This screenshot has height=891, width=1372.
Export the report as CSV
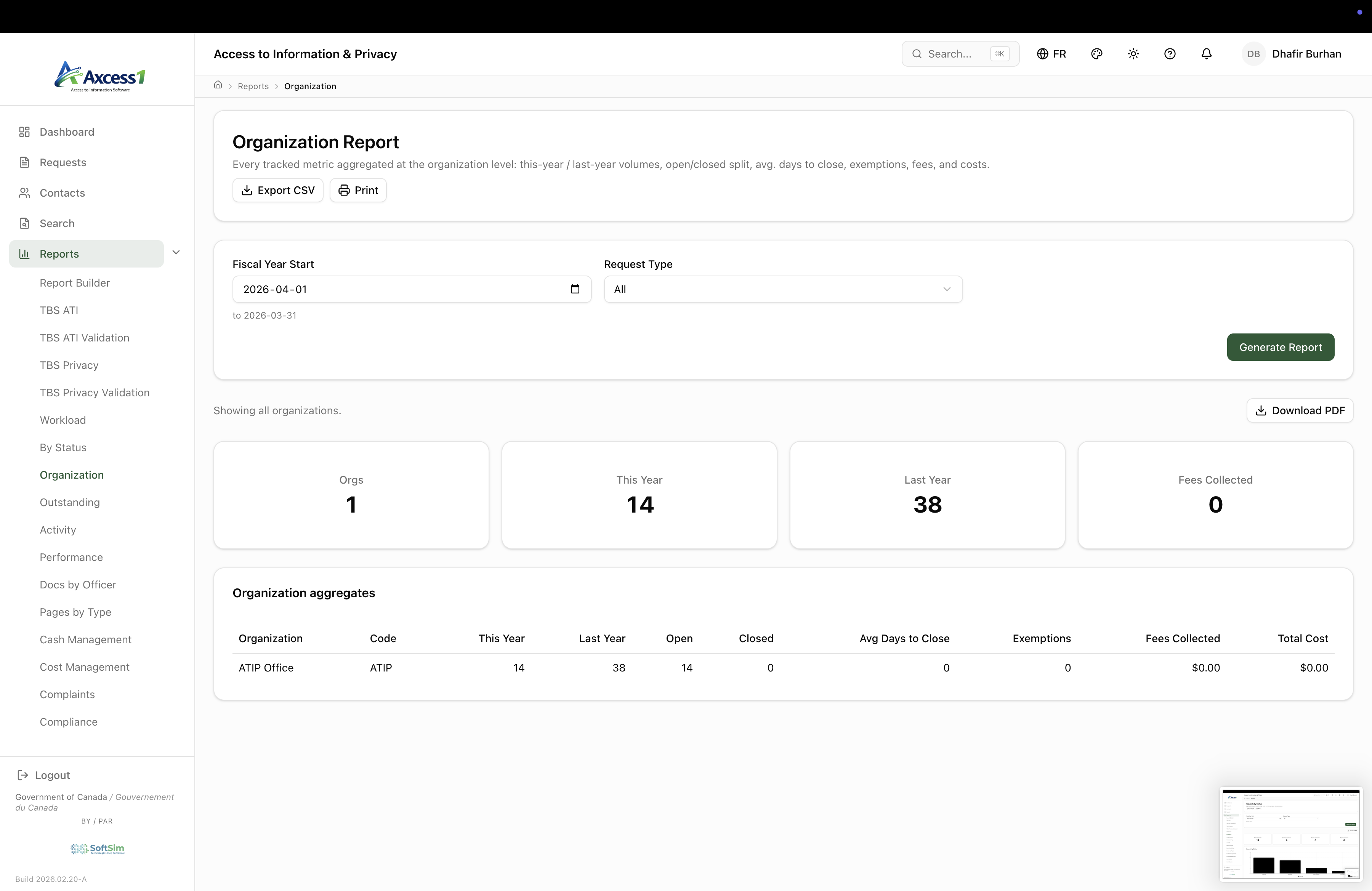(x=278, y=190)
